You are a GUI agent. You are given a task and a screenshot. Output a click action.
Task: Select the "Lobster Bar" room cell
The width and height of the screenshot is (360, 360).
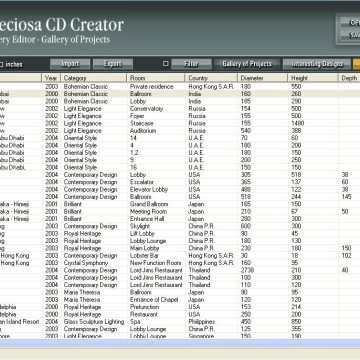coord(144,256)
